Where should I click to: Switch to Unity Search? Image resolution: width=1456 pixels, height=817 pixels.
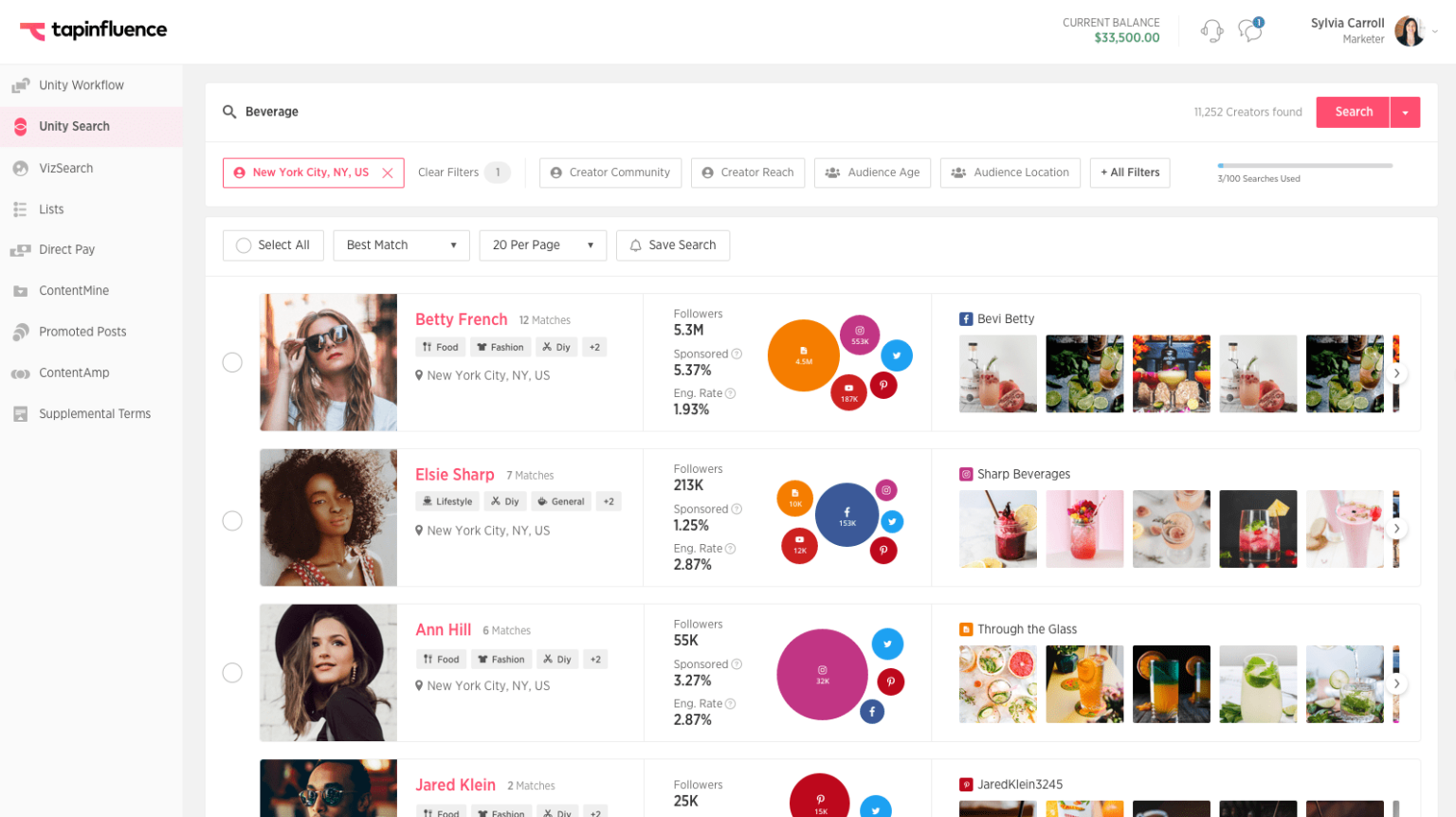pos(74,126)
